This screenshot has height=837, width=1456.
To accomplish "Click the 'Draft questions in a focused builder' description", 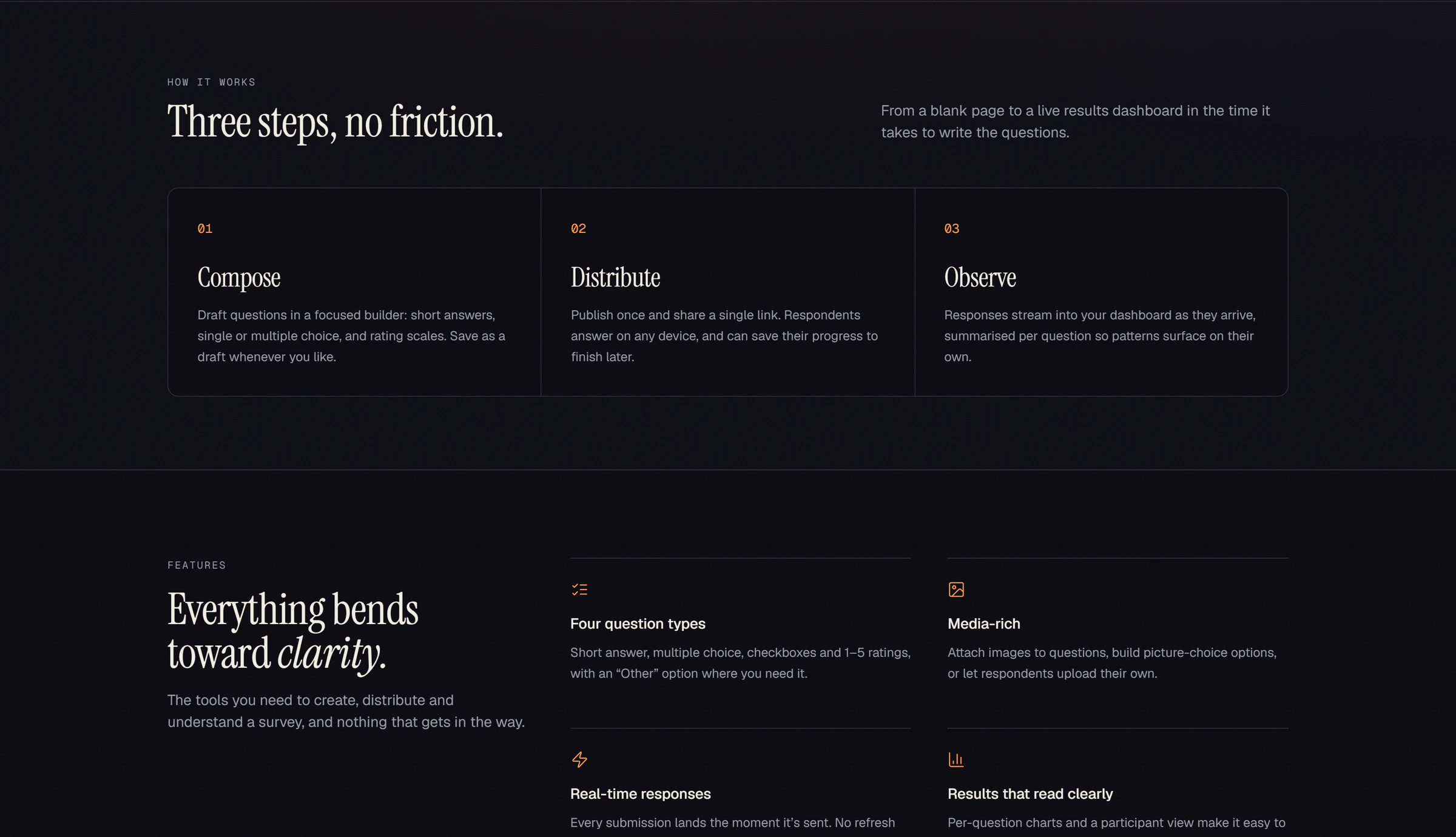I will [x=351, y=336].
